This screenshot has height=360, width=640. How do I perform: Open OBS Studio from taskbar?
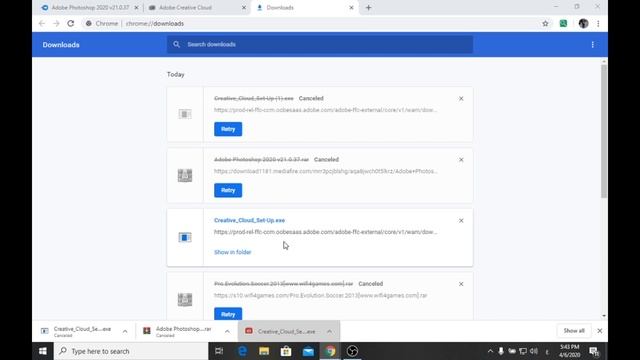[x=352, y=351]
